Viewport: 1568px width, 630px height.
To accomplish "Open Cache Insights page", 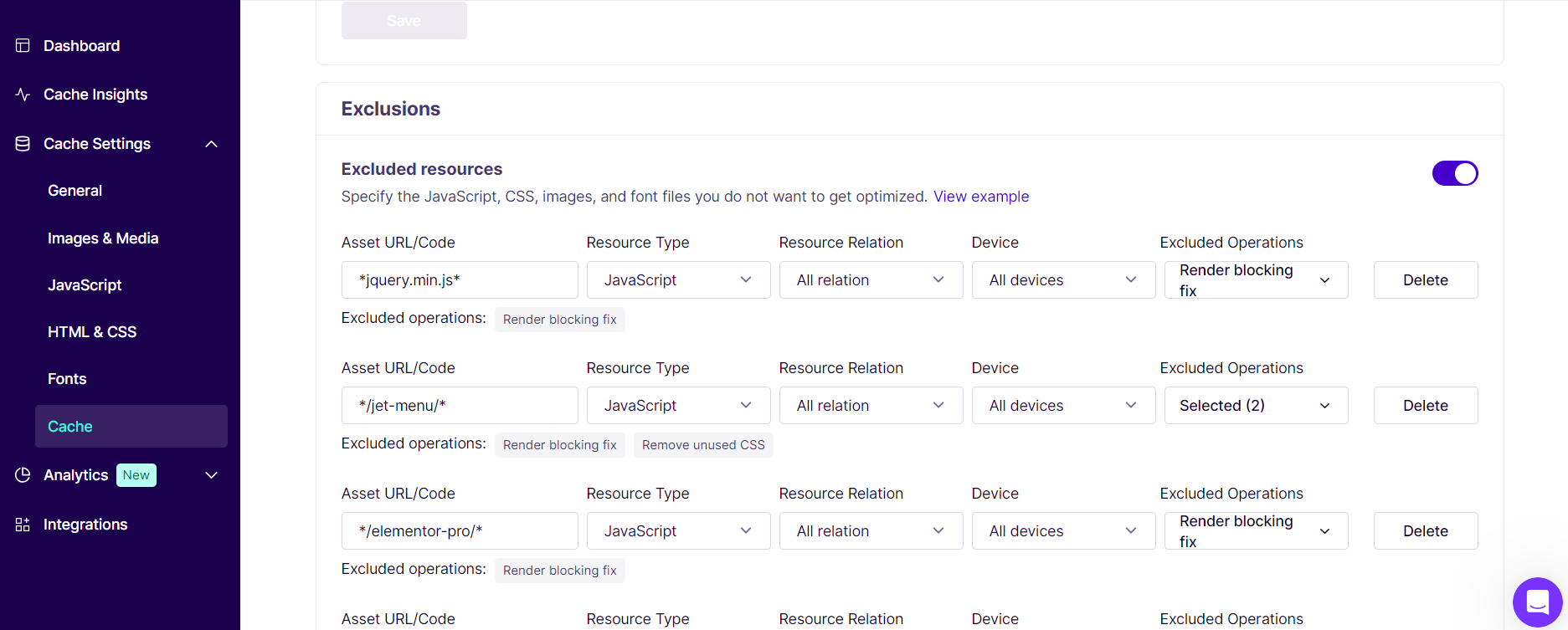I will tap(95, 95).
